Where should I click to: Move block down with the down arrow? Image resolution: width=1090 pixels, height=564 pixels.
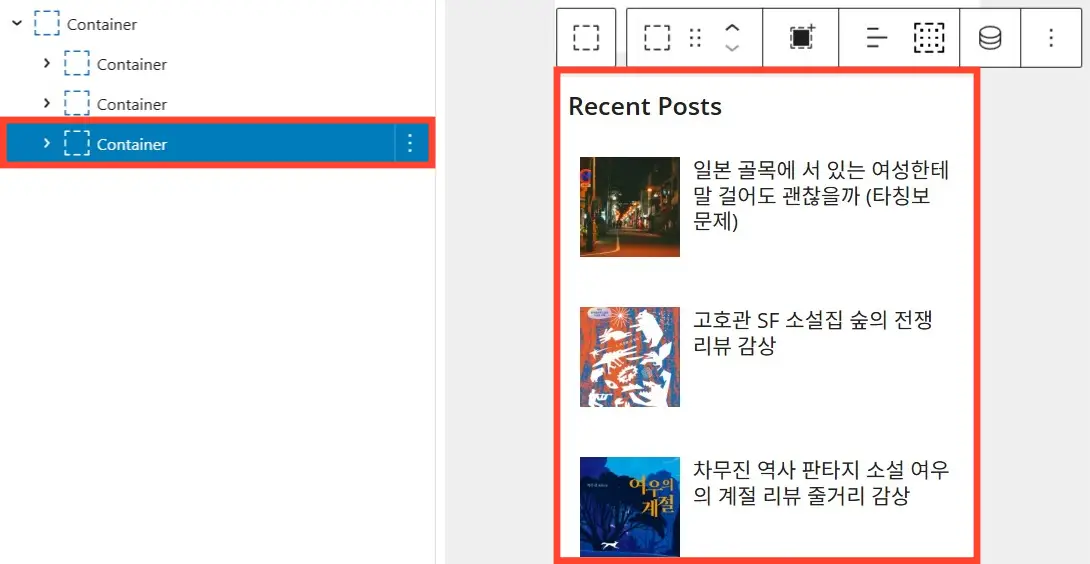[x=732, y=48]
